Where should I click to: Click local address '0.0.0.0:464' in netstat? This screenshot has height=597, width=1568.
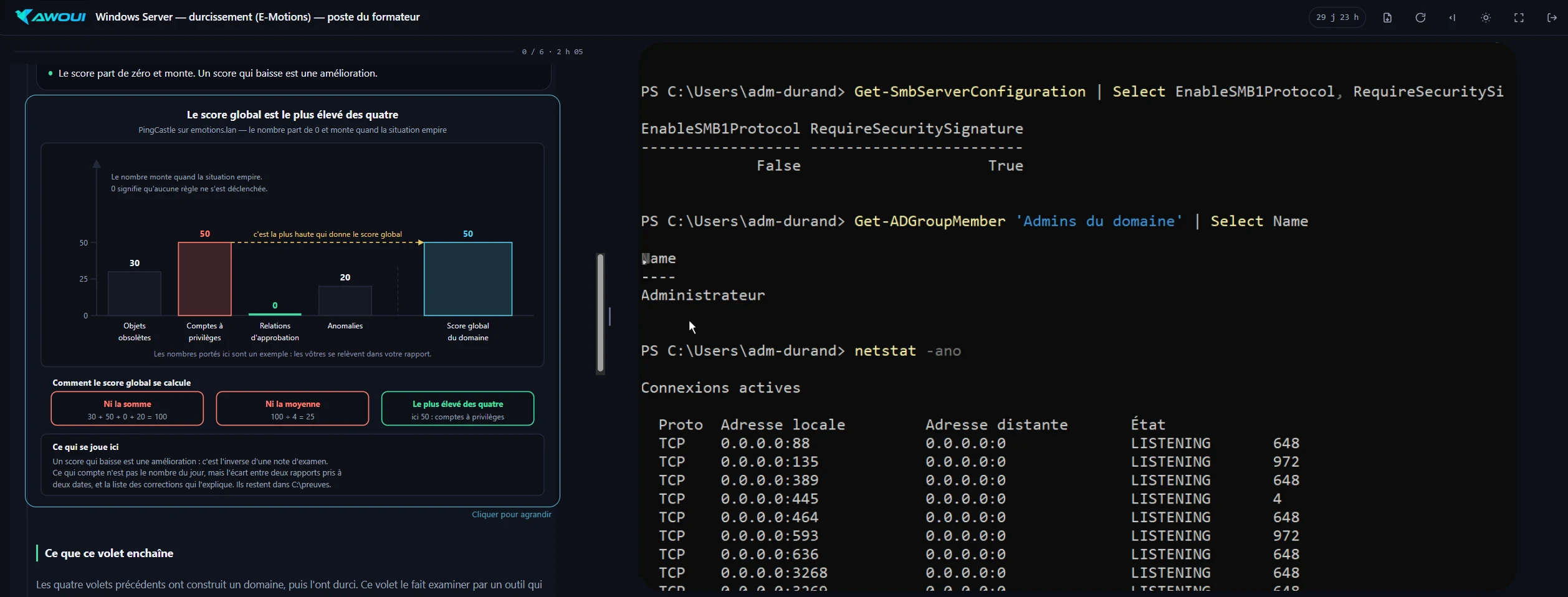coord(770,517)
